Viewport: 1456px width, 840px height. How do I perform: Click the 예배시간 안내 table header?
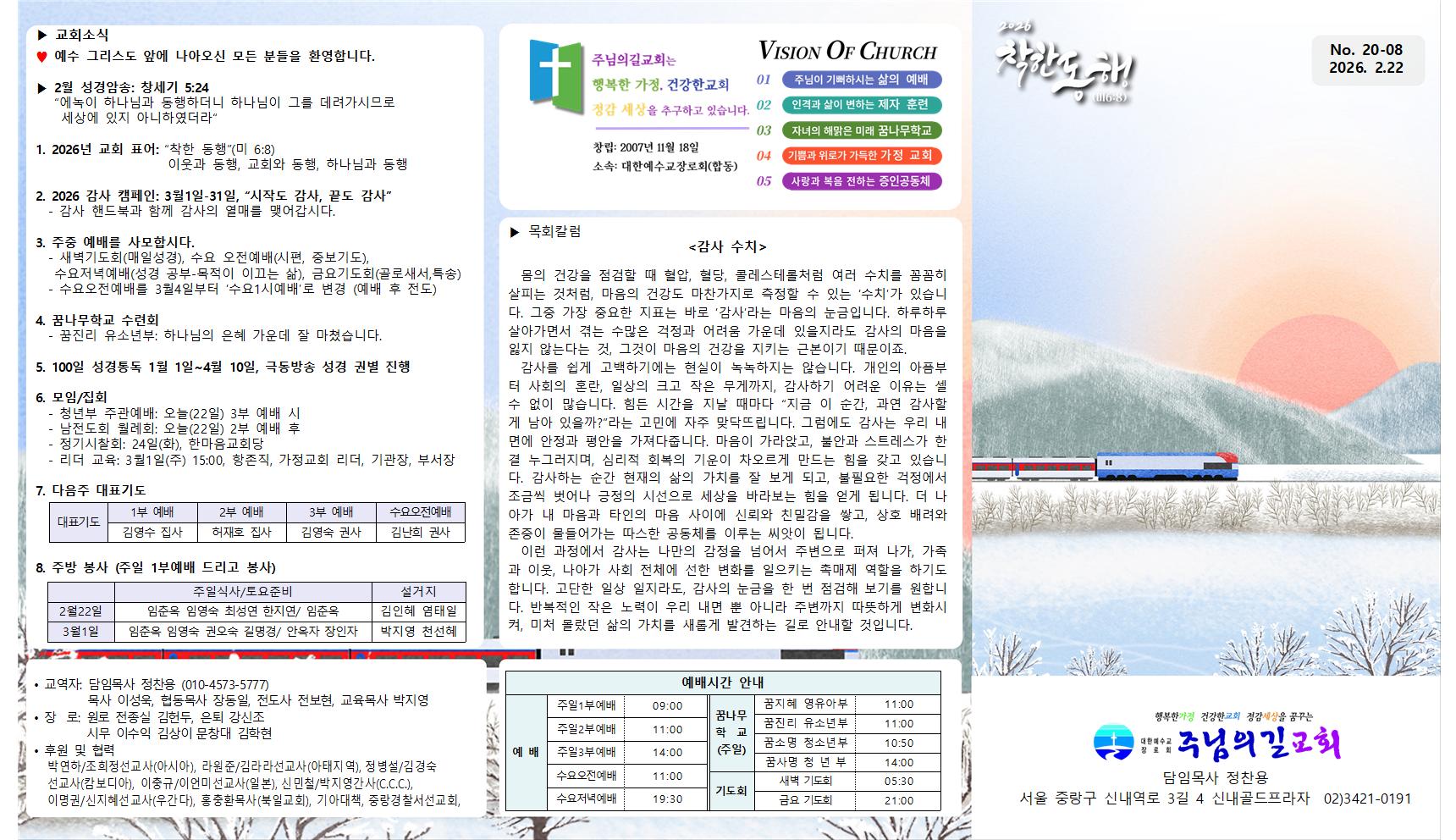(722, 682)
